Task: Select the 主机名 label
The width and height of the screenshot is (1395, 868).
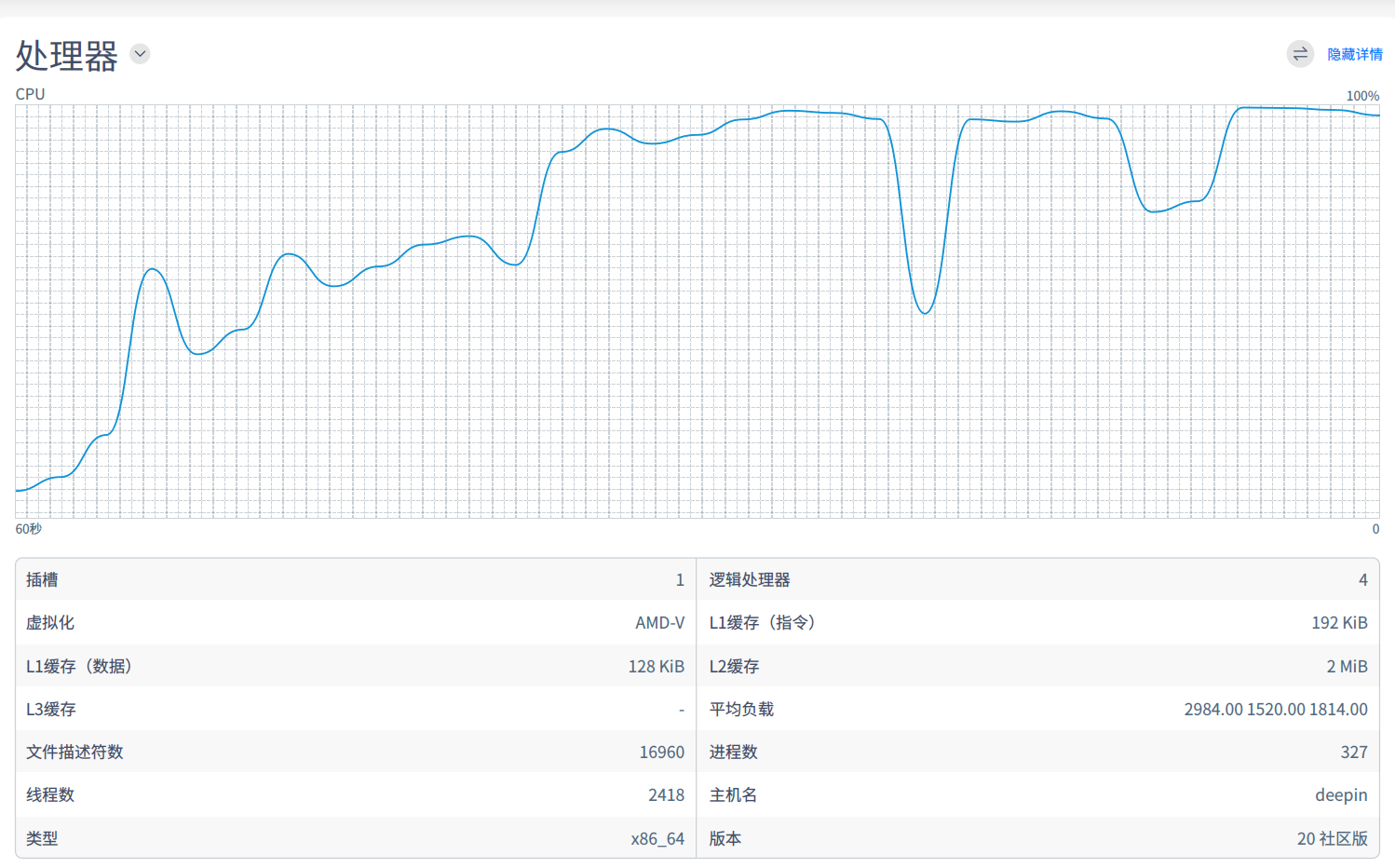Action: pyautogui.click(x=734, y=794)
